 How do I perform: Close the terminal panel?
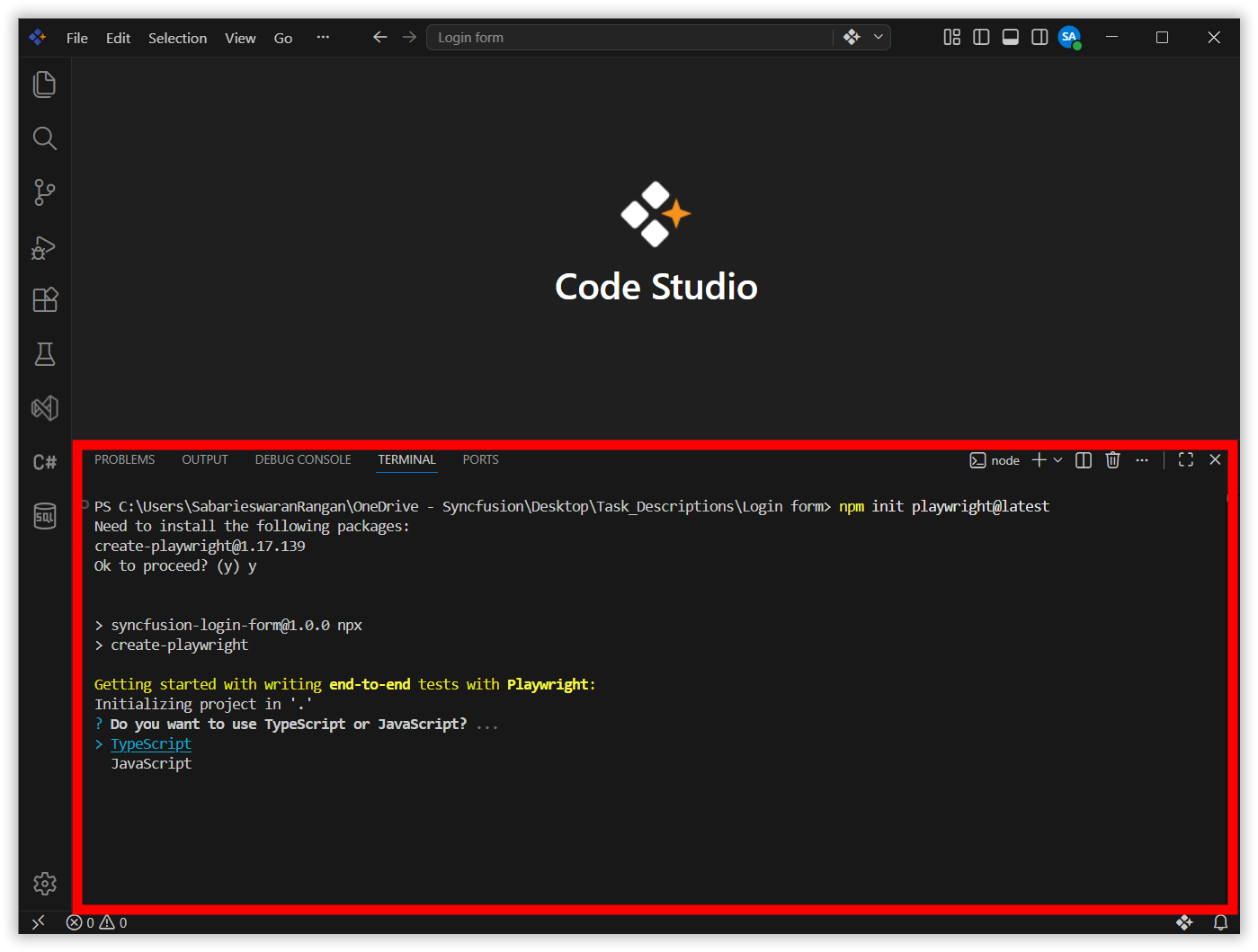coord(1215,459)
